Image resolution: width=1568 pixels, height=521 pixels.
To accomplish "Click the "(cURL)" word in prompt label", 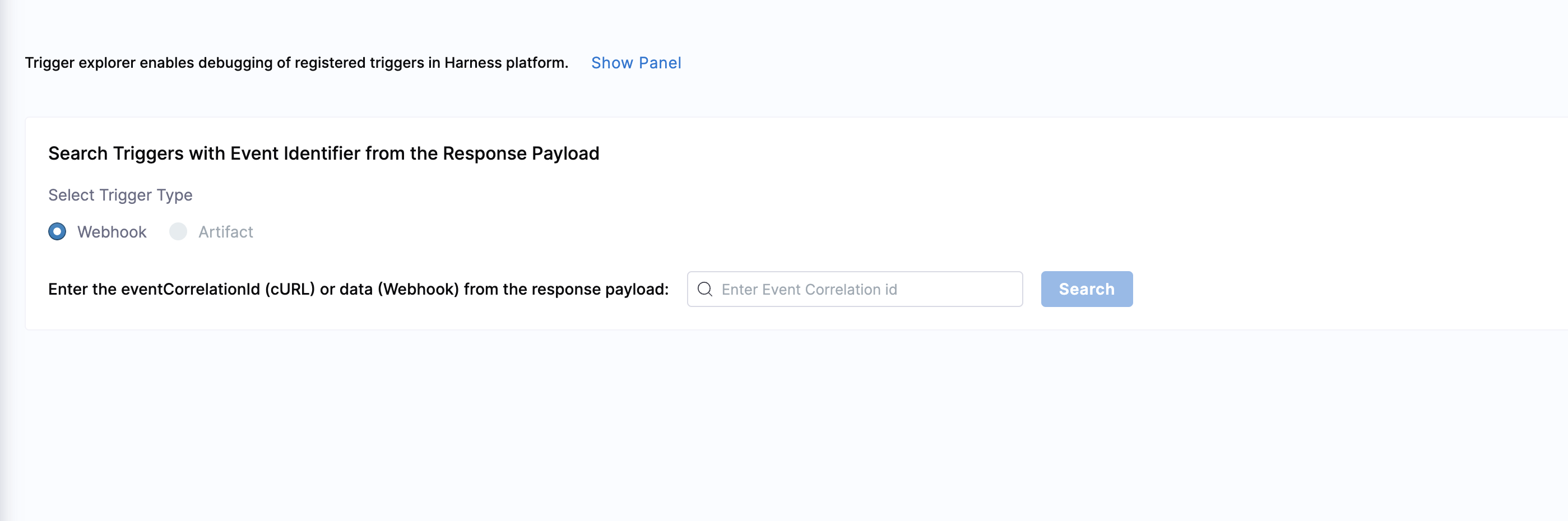I will (x=289, y=289).
